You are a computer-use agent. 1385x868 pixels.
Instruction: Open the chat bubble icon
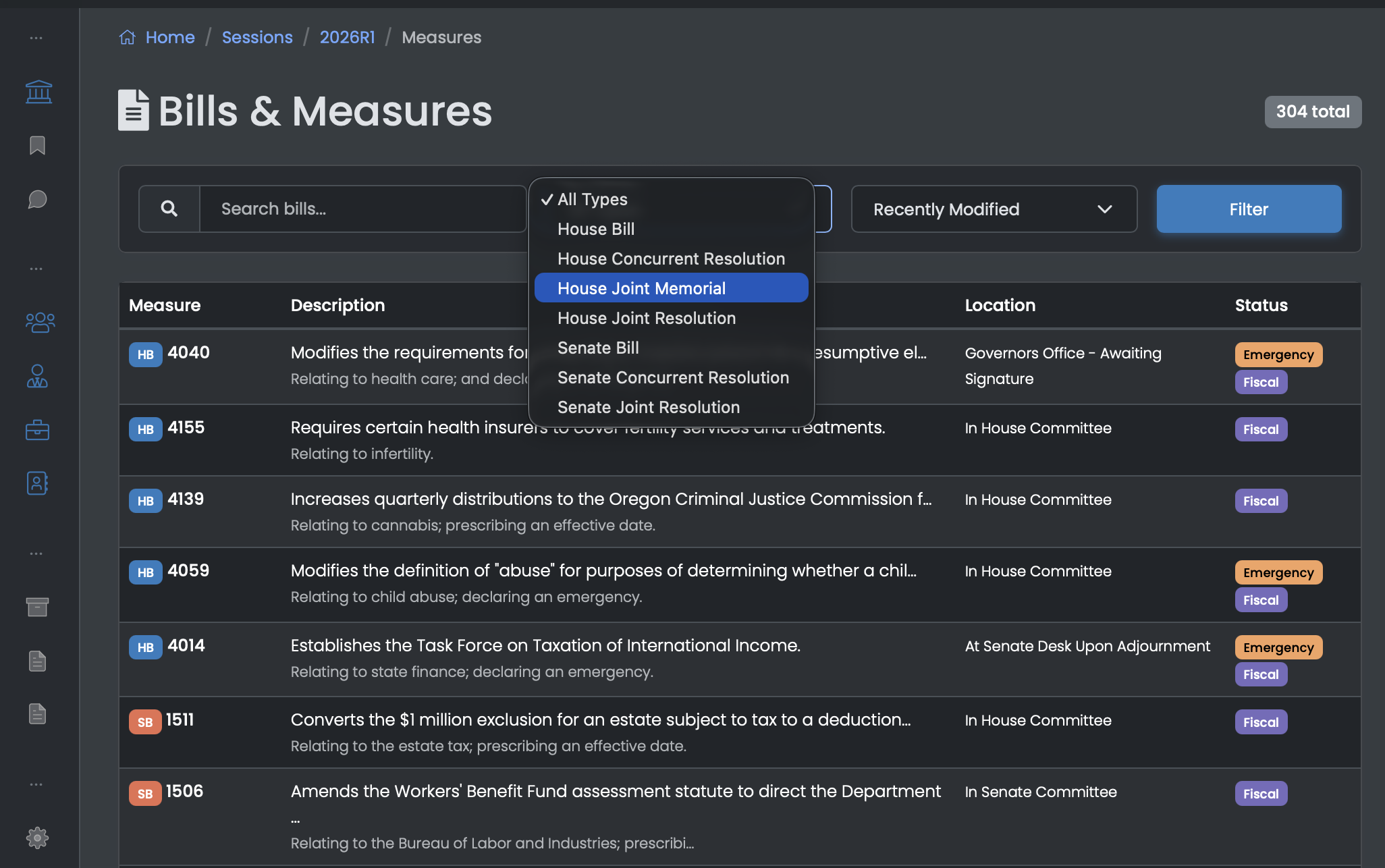pos(37,199)
